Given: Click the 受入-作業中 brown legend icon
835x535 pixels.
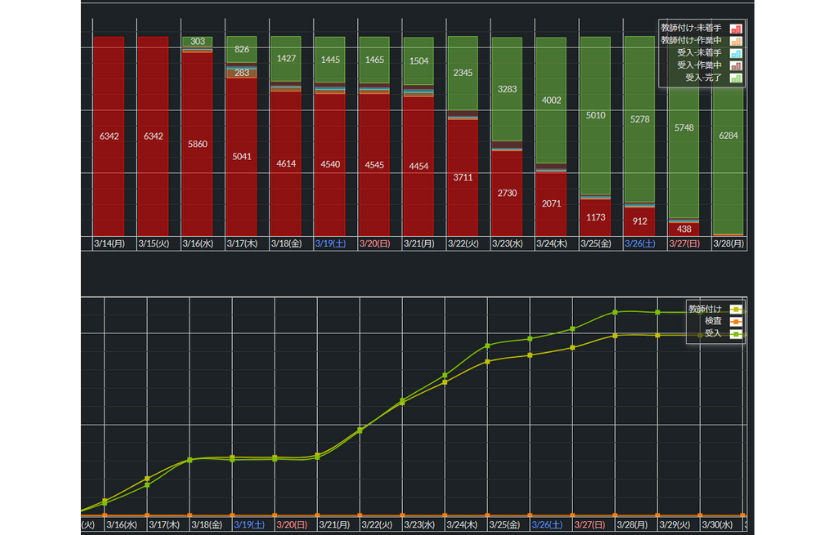Looking at the screenshot, I should (736, 65).
